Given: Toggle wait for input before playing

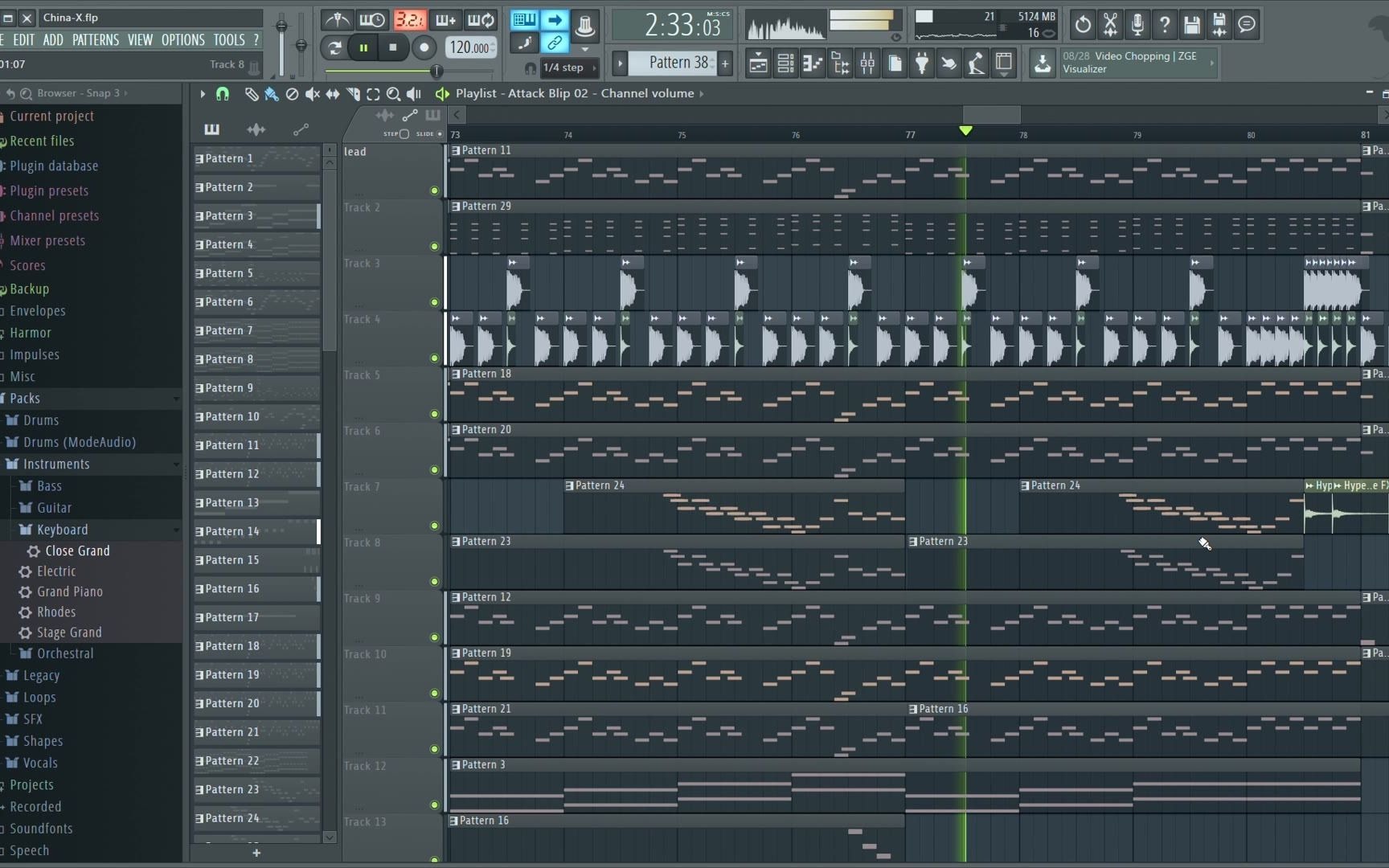Looking at the screenshot, I should (372, 20).
